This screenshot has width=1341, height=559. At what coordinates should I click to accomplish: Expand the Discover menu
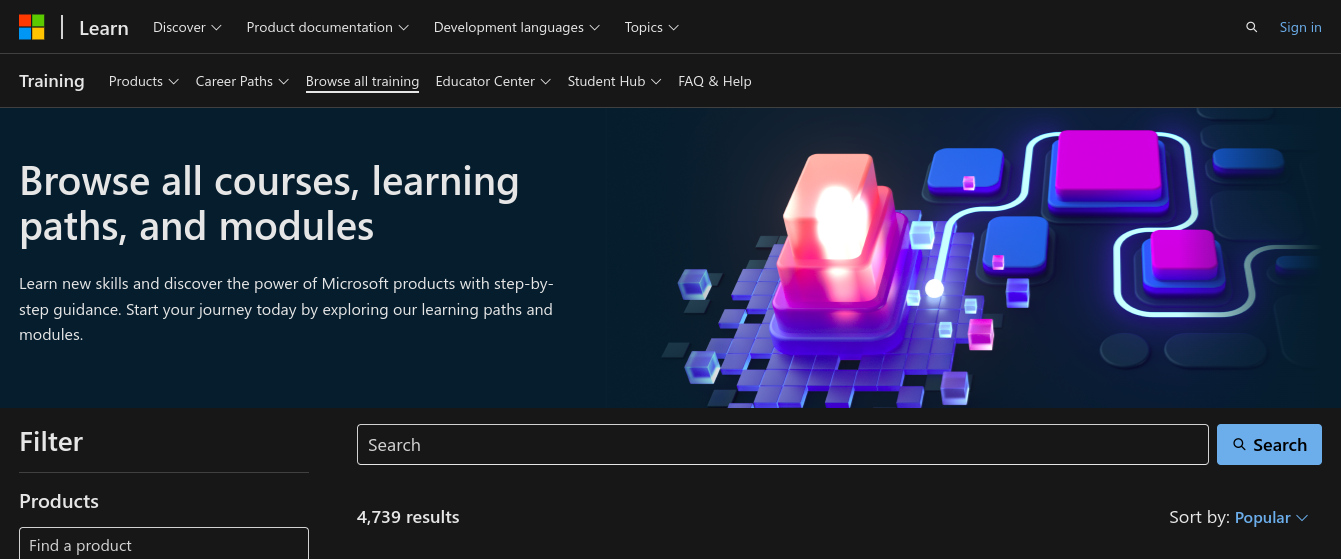point(187,27)
